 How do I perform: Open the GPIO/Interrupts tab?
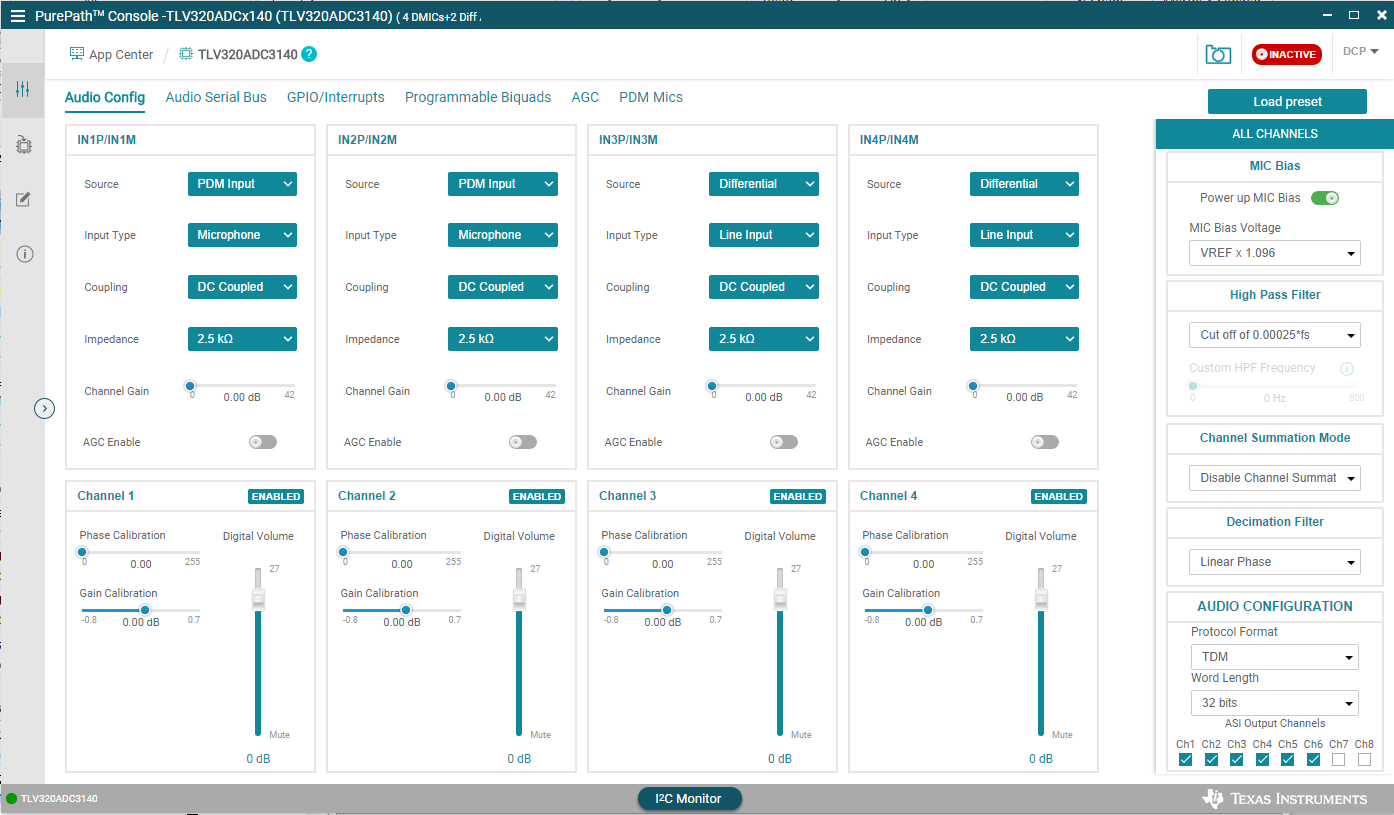pyautogui.click(x=336, y=97)
